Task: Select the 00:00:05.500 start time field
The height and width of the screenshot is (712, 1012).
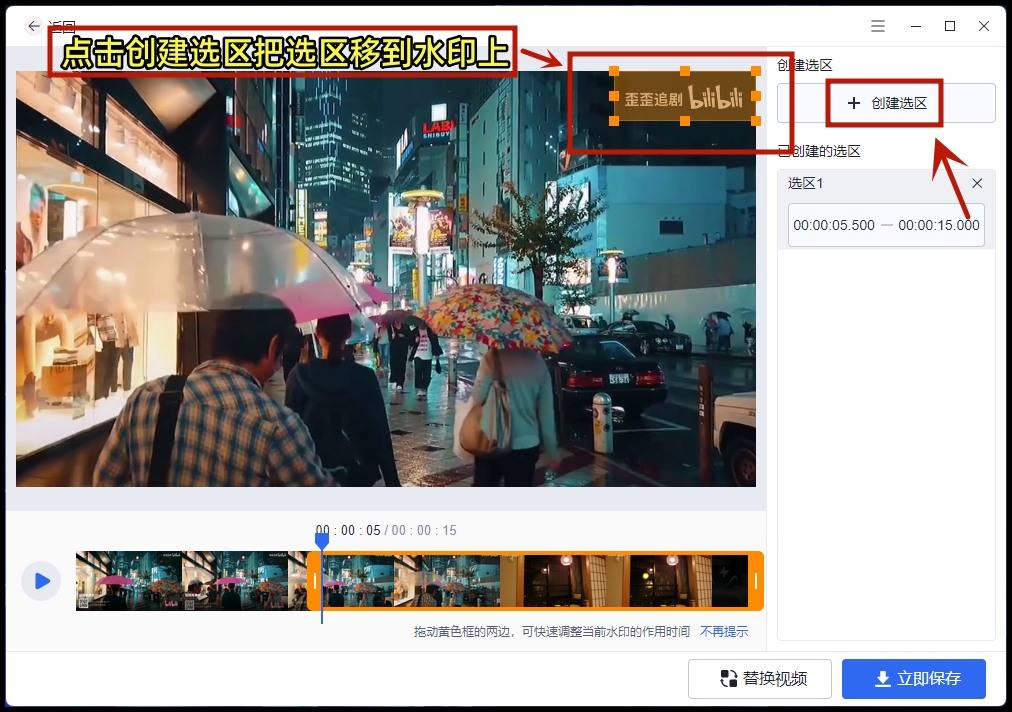Action: pyautogui.click(x=834, y=225)
